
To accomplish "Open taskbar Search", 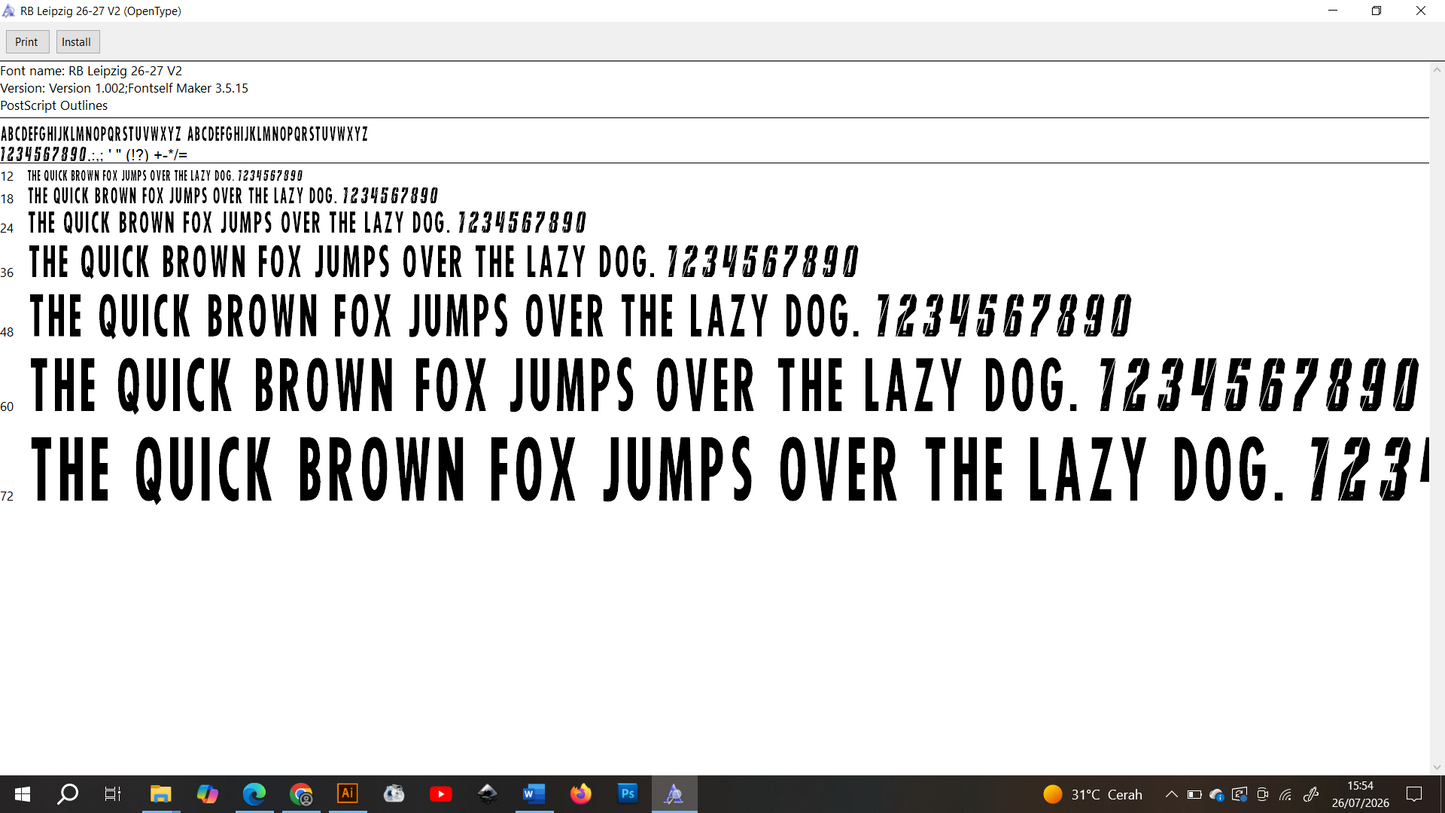I will [x=68, y=794].
